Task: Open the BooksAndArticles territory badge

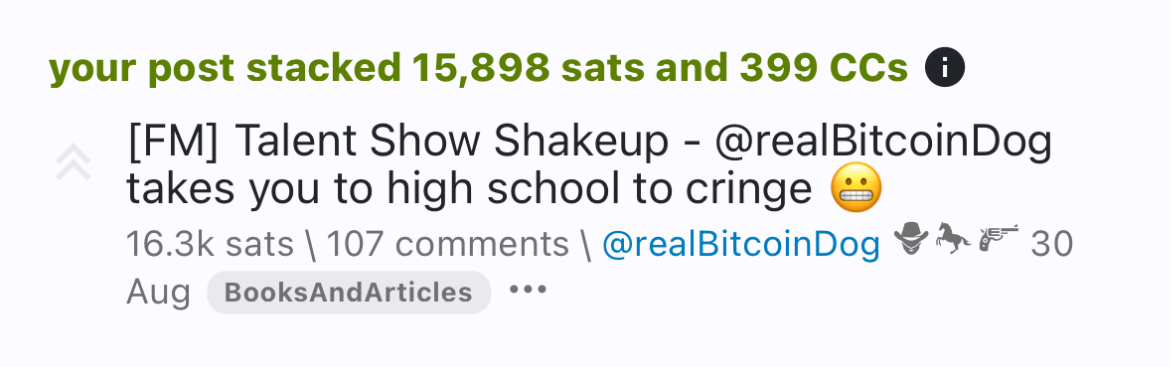Action: click(348, 292)
